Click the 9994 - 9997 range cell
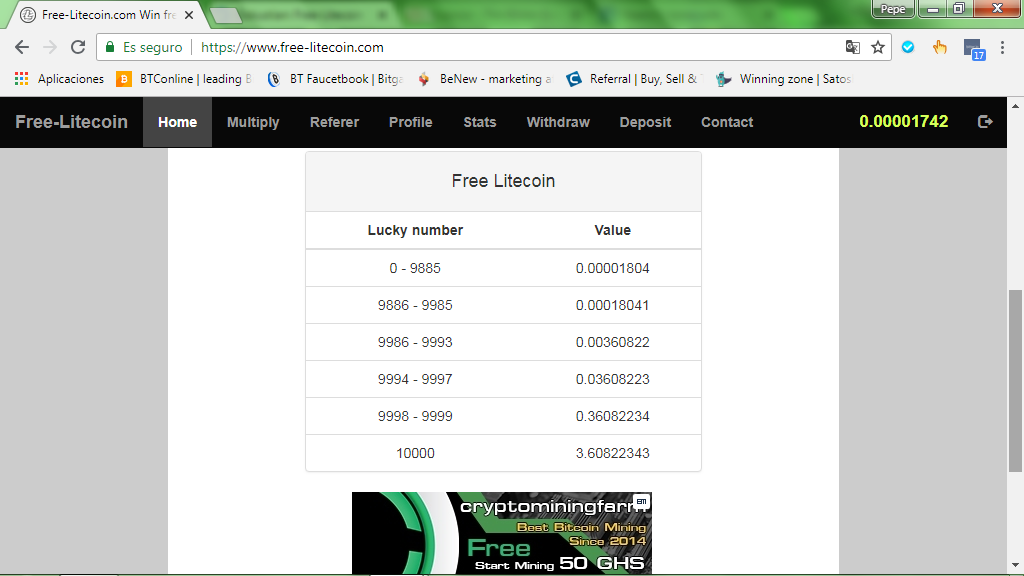 (415, 379)
